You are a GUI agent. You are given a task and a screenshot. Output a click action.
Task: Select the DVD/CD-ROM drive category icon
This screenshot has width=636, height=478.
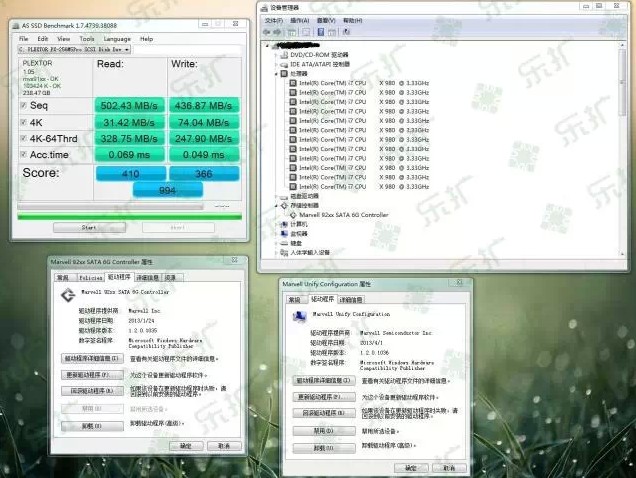coord(284,55)
